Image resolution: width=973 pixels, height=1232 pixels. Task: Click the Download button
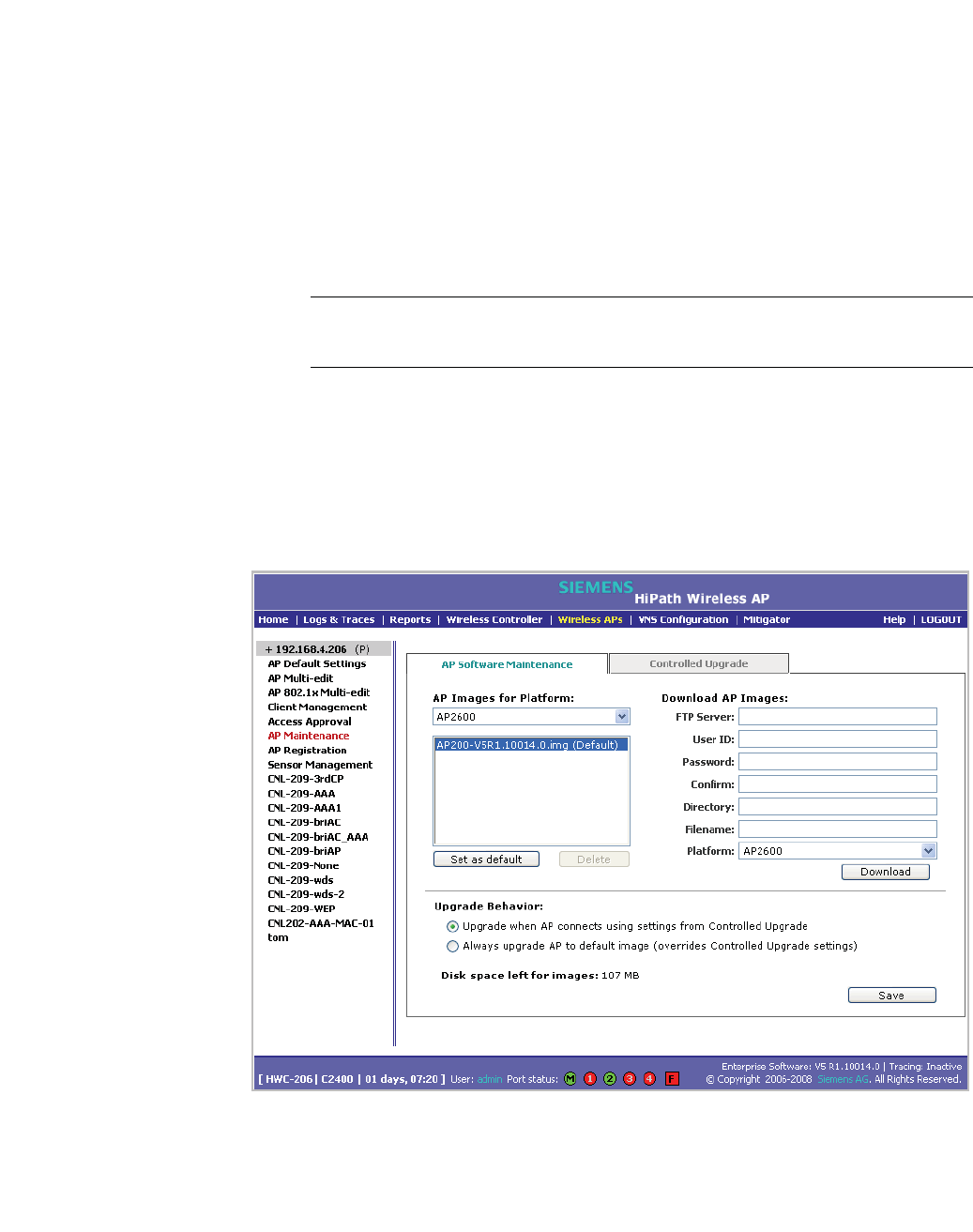coord(886,872)
